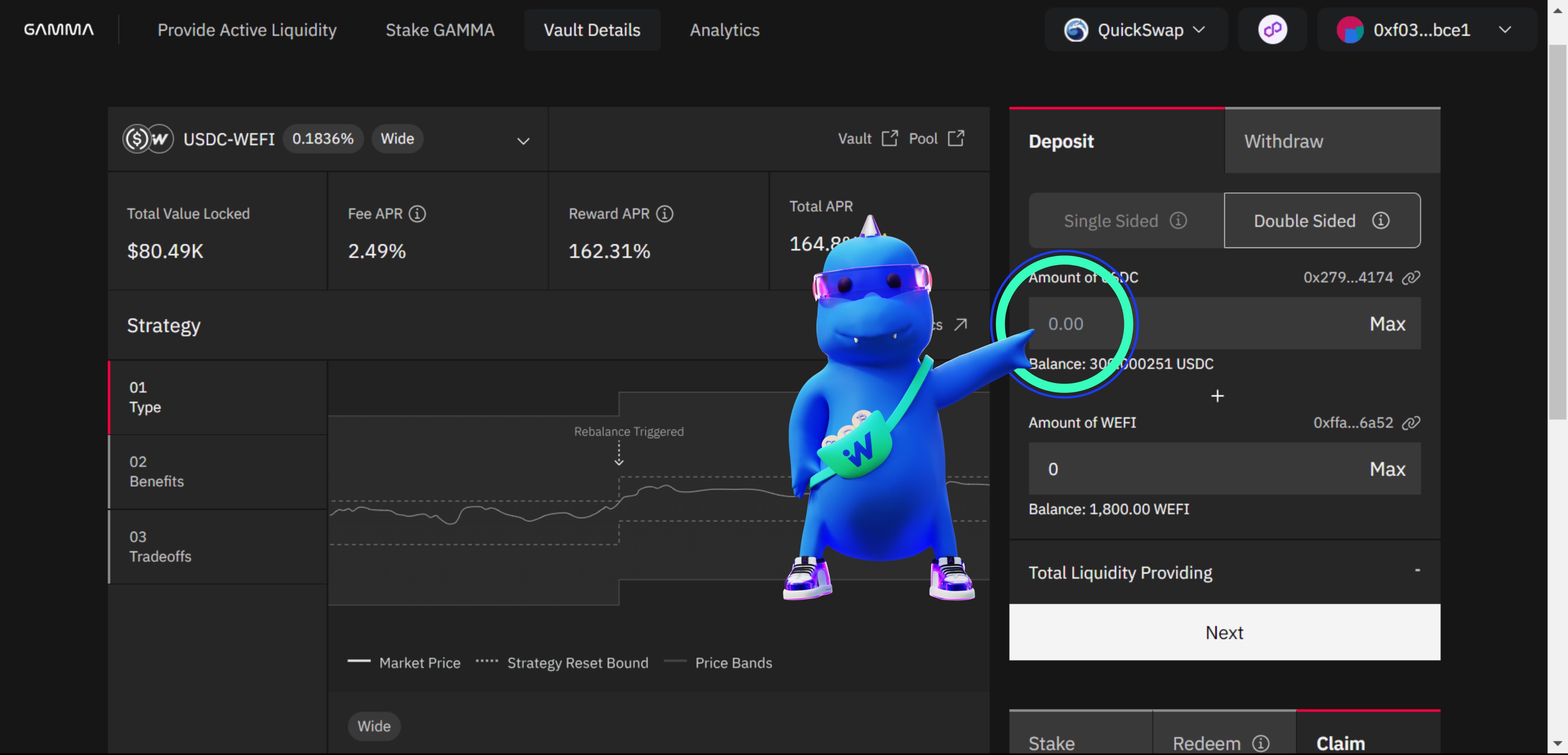1568x755 pixels.
Task: Click the Strategy Reset Bound legend entry
Action: pyautogui.click(x=562, y=662)
